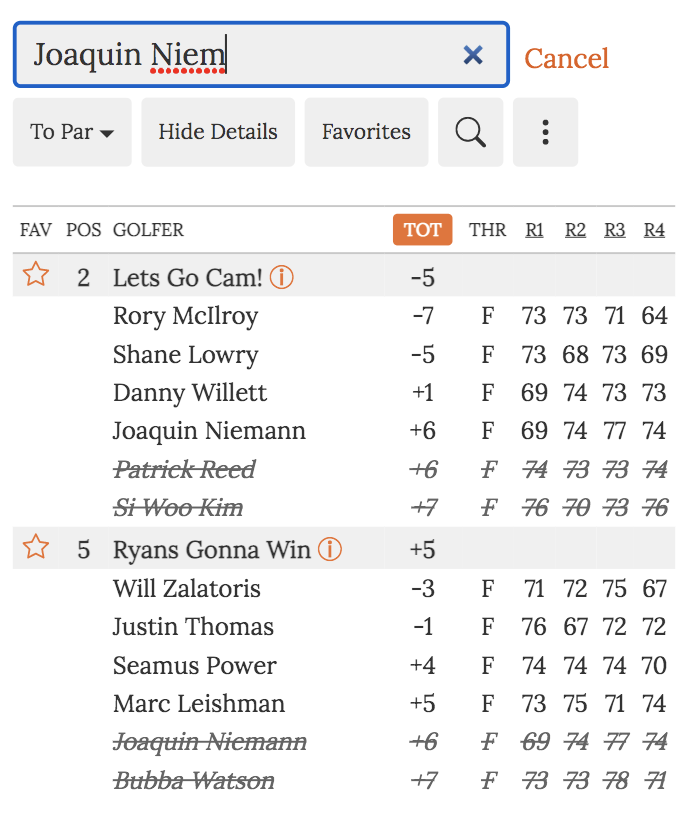This screenshot has width=694, height=818.
Task: Sort by R4 column header
Action: (x=654, y=230)
